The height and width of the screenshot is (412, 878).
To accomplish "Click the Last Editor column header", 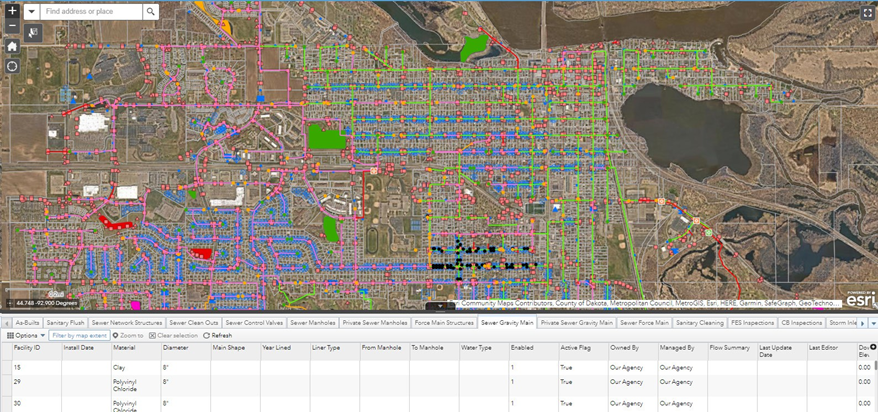I will 832,351.
